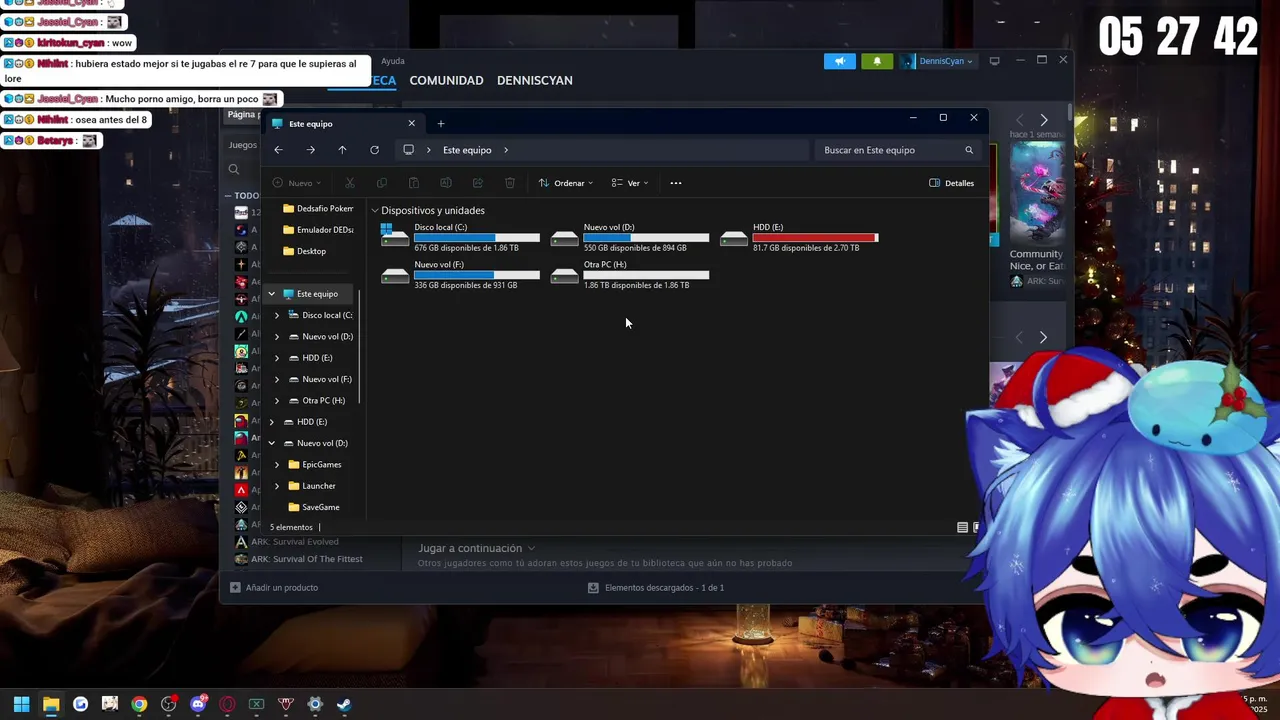Close the Este equipo tab
This screenshot has height=720, width=1280.
411,123
